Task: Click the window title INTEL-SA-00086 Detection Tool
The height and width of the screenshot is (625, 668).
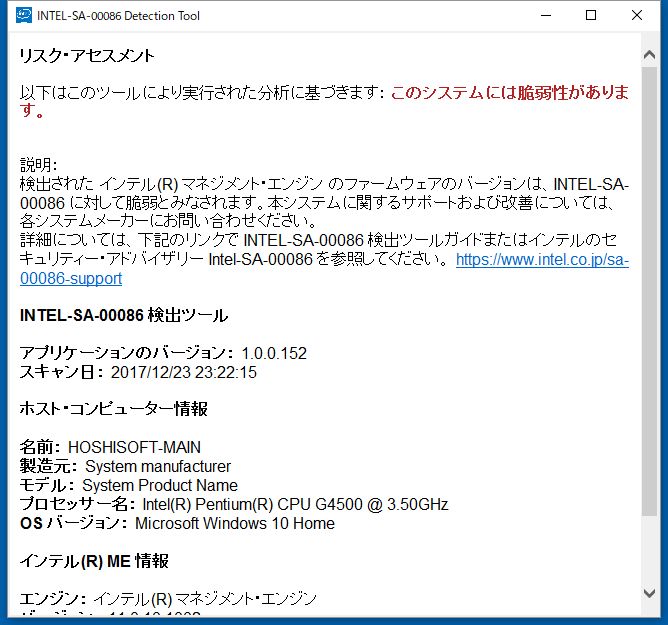Action: (x=118, y=16)
